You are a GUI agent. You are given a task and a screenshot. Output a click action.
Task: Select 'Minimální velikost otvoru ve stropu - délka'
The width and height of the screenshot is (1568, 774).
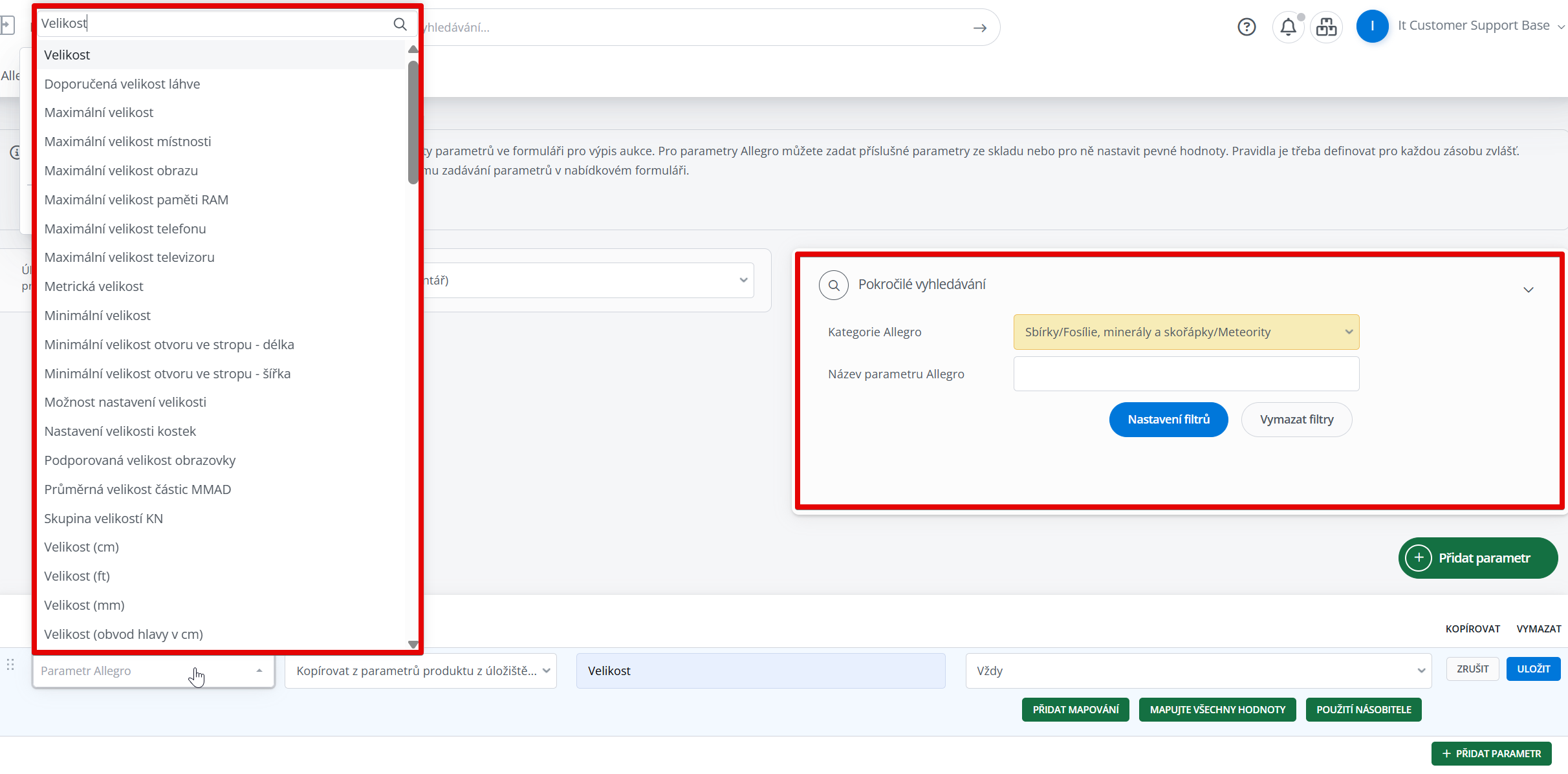click(x=221, y=345)
